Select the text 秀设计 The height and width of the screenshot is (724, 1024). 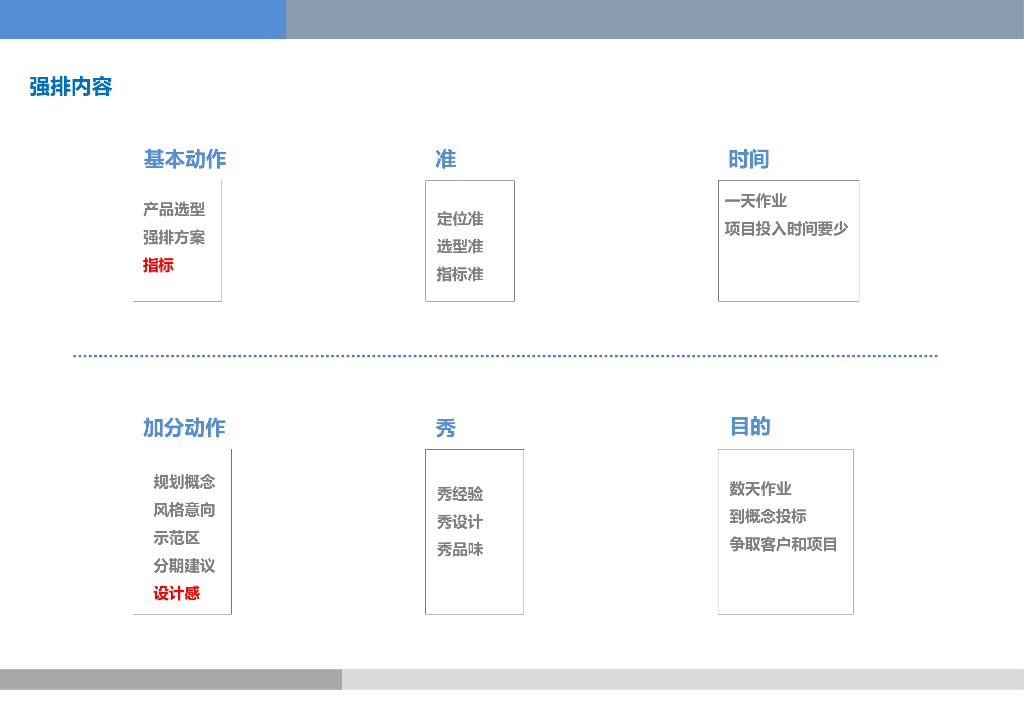click(x=460, y=522)
